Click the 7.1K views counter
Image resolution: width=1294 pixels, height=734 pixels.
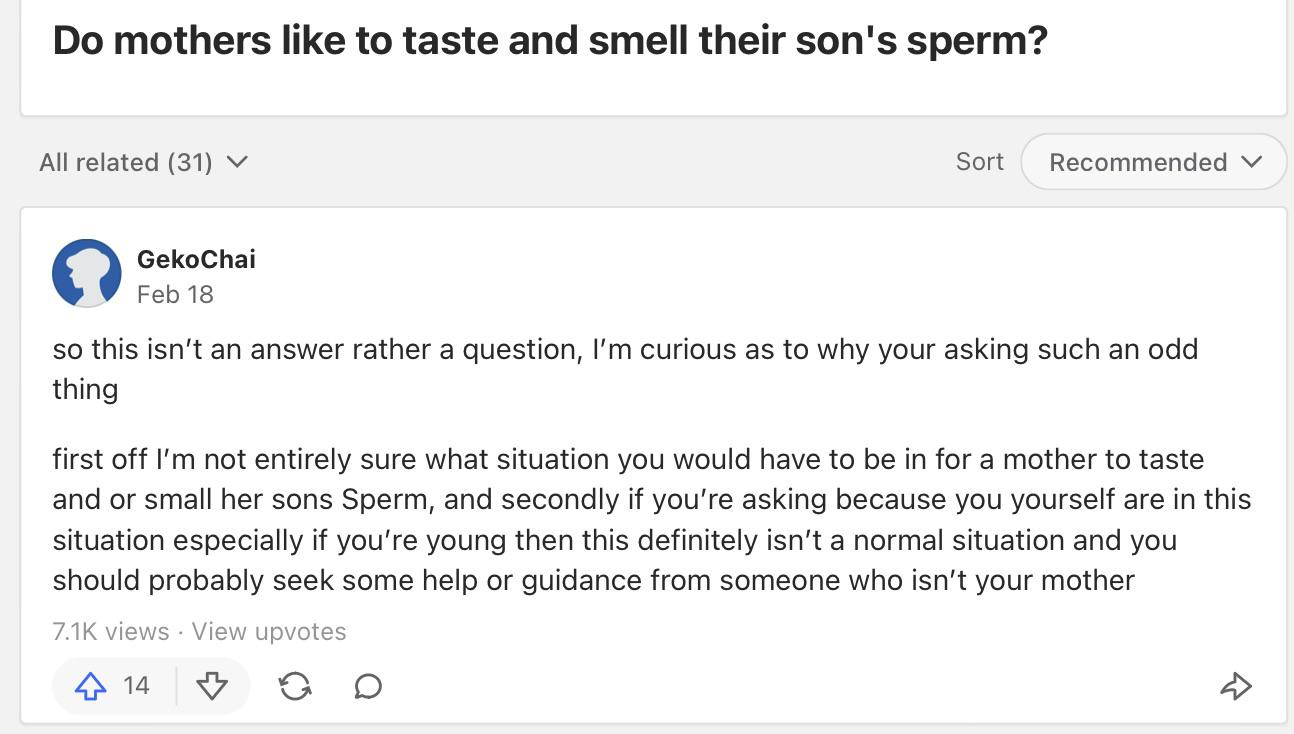[x=111, y=632]
